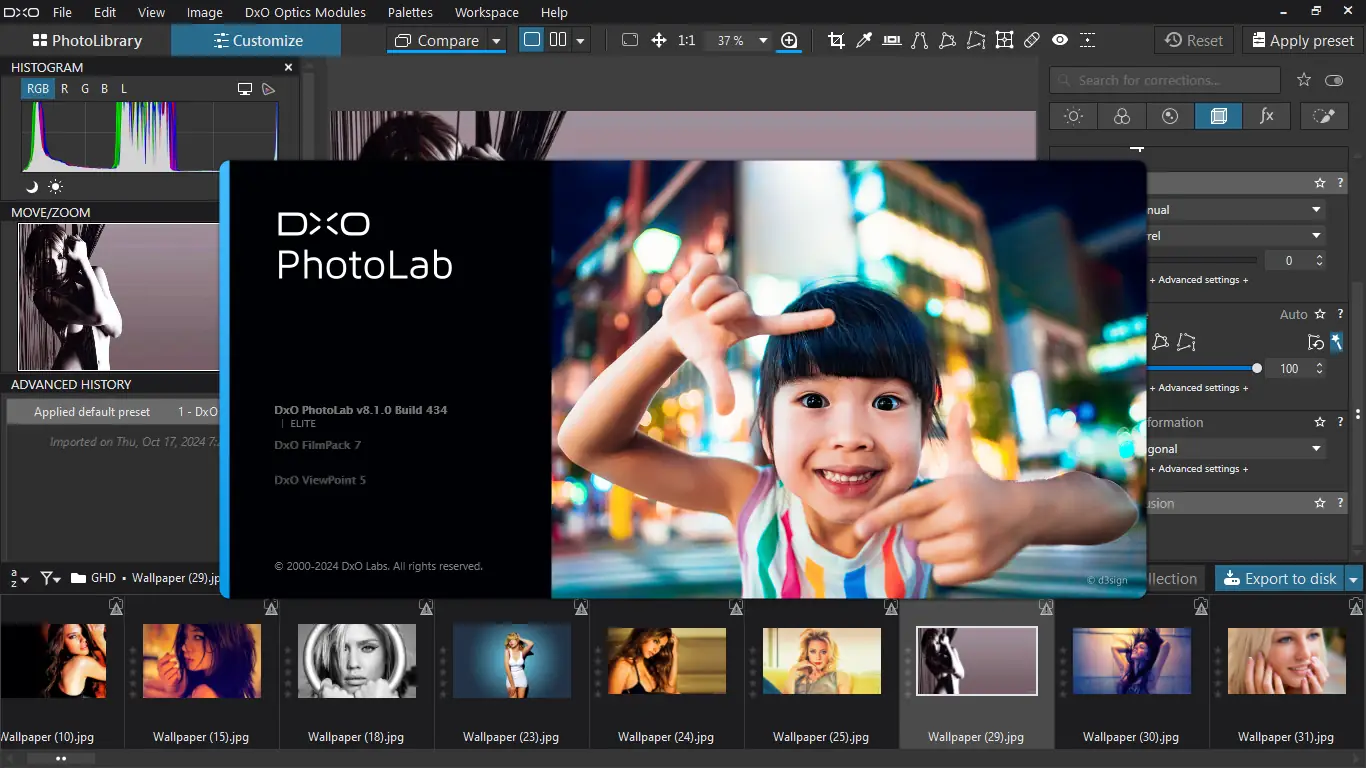This screenshot has width=1366, height=768.
Task: Open the DxO Optics Modules menu
Action: pos(305,13)
